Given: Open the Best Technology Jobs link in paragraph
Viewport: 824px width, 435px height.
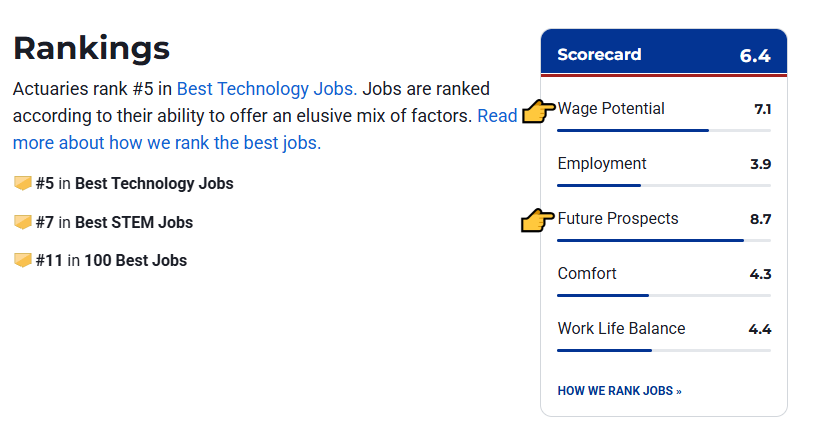Looking at the screenshot, I should click(266, 89).
